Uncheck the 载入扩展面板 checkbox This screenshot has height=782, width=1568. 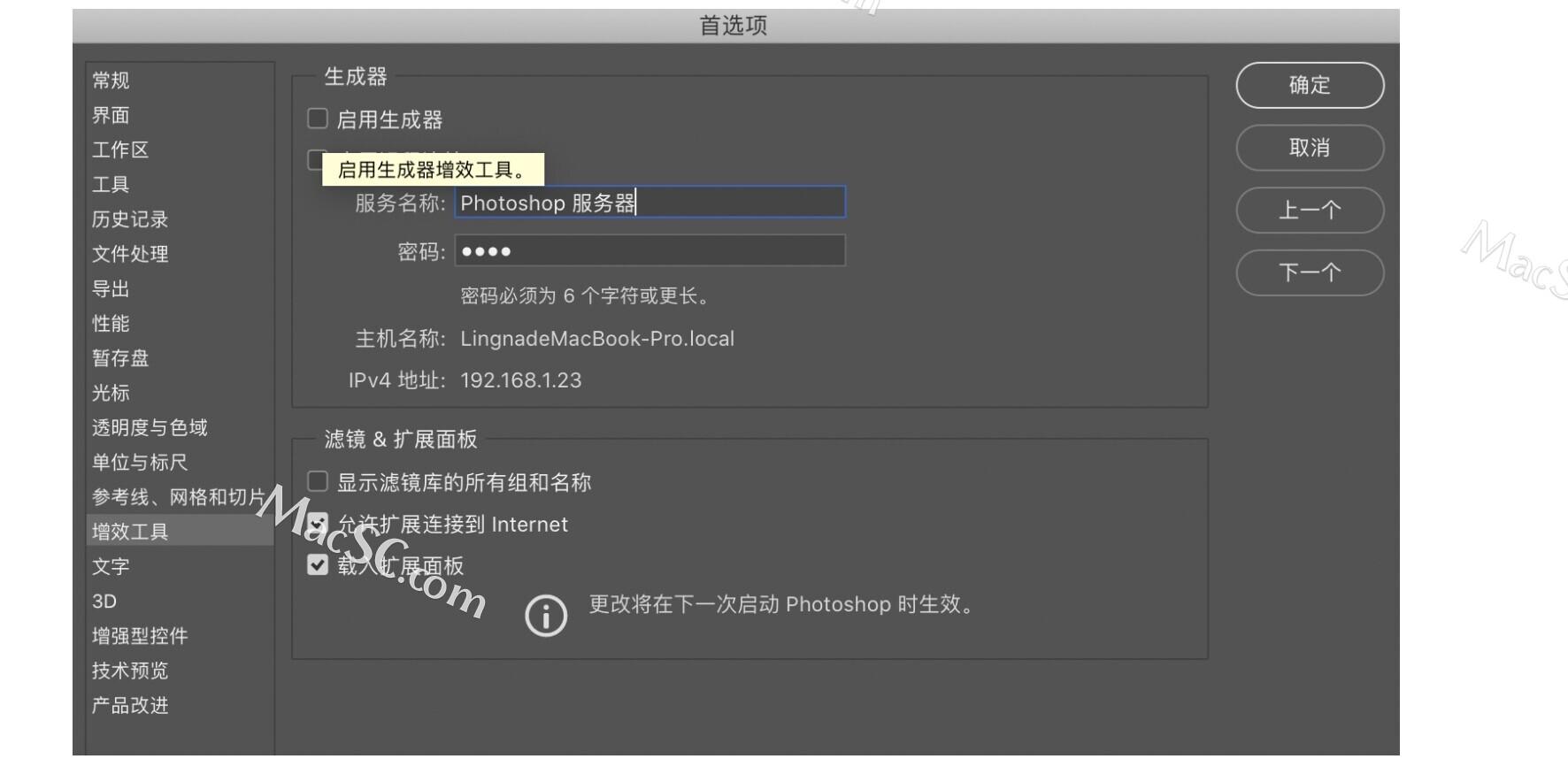[318, 564]
